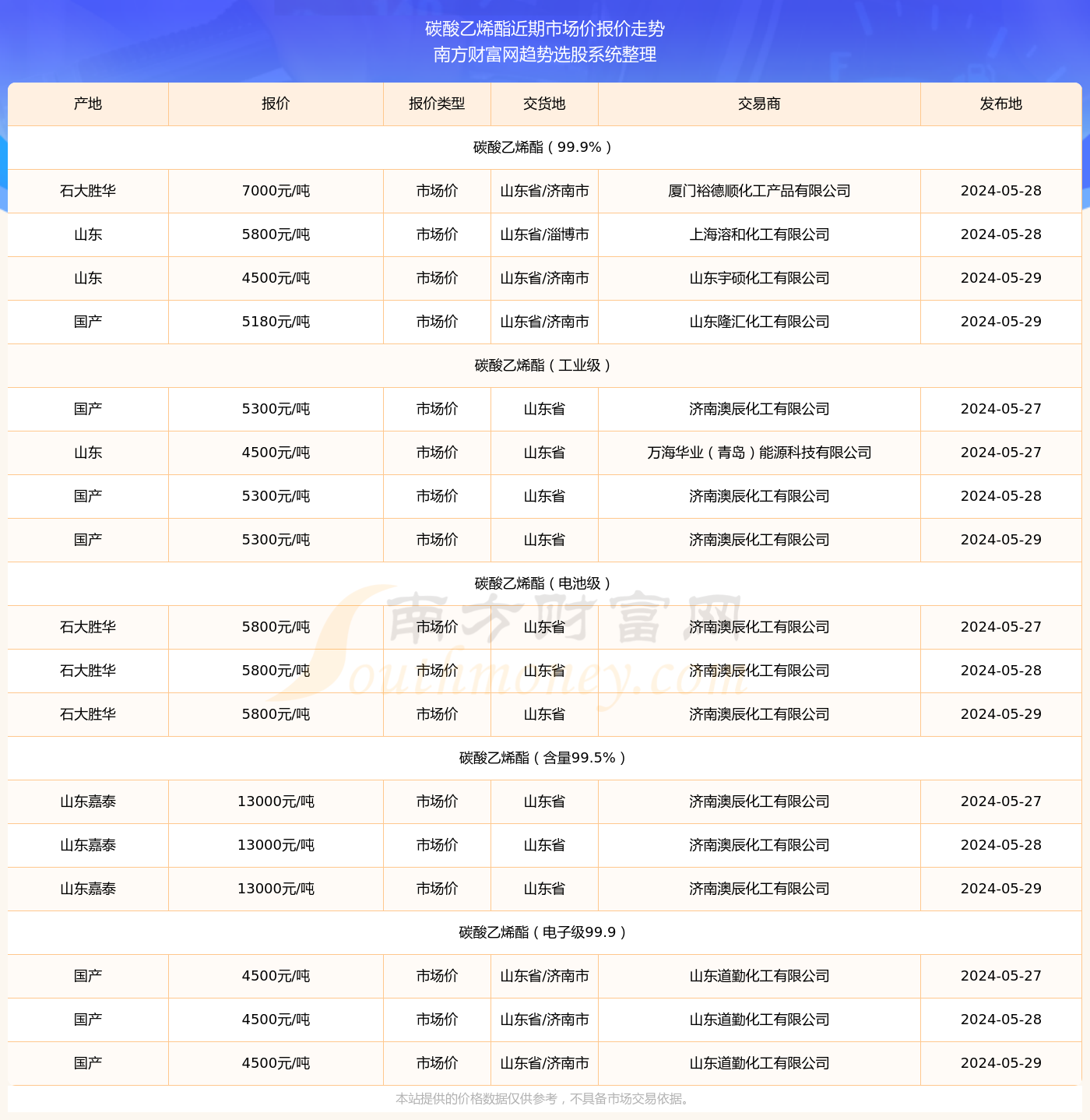
Task: Click the section heading 碳酸乙烯酯（电池级）
Action: (544, 583)
